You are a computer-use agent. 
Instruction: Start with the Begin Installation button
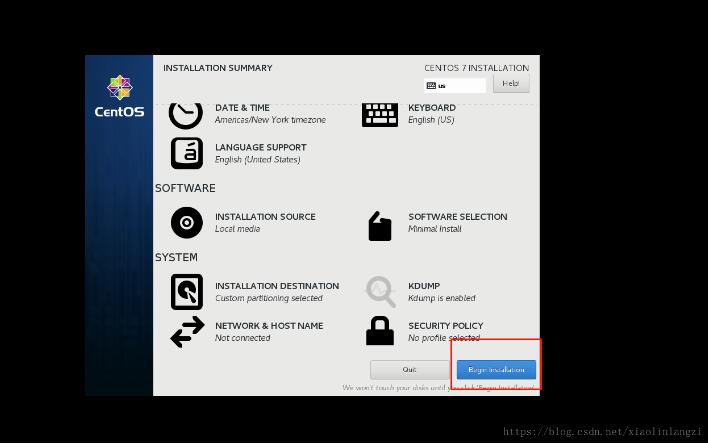tap(496, 369)
